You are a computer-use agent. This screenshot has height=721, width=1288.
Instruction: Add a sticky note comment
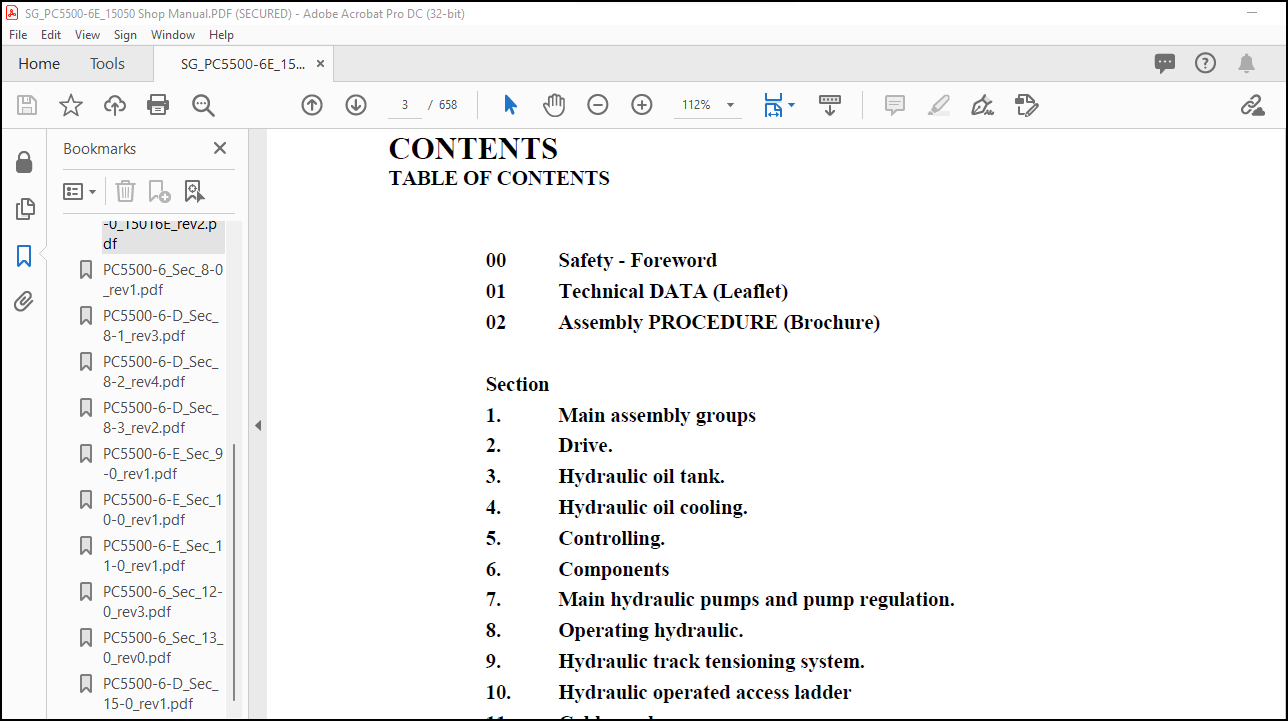(895, 105)
